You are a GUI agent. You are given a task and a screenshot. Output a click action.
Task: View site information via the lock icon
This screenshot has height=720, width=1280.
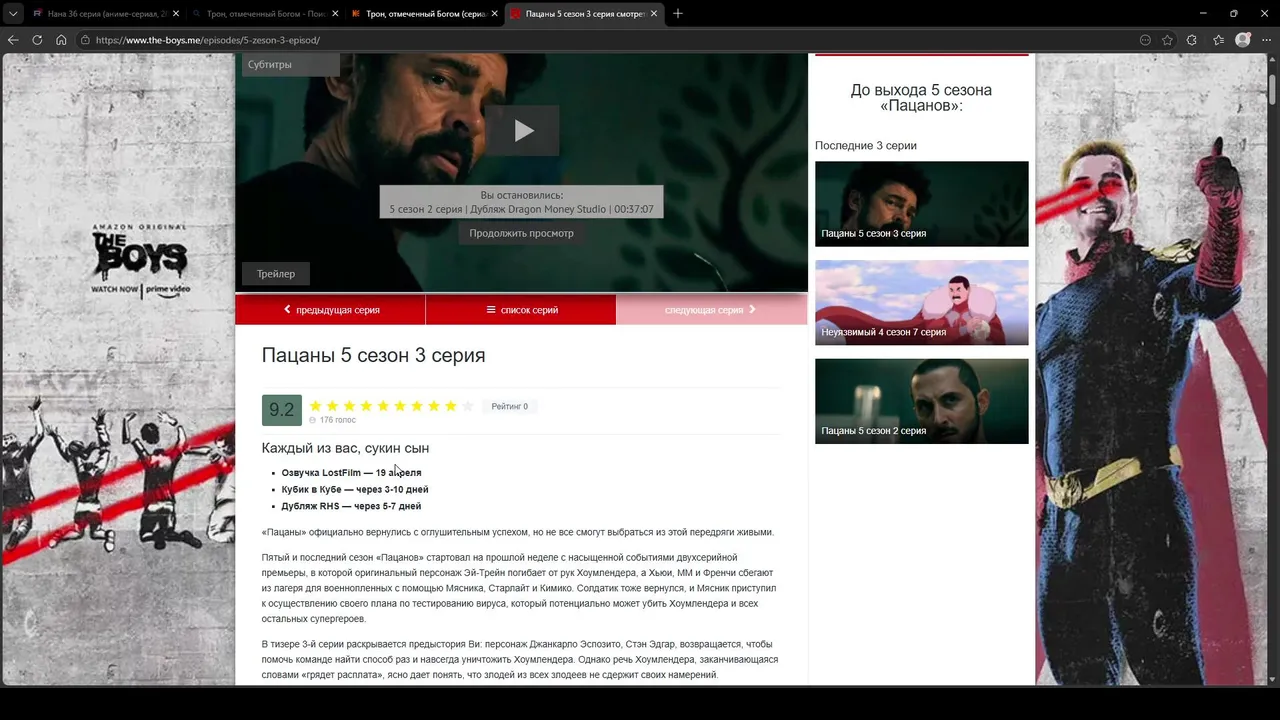(87, 40)
